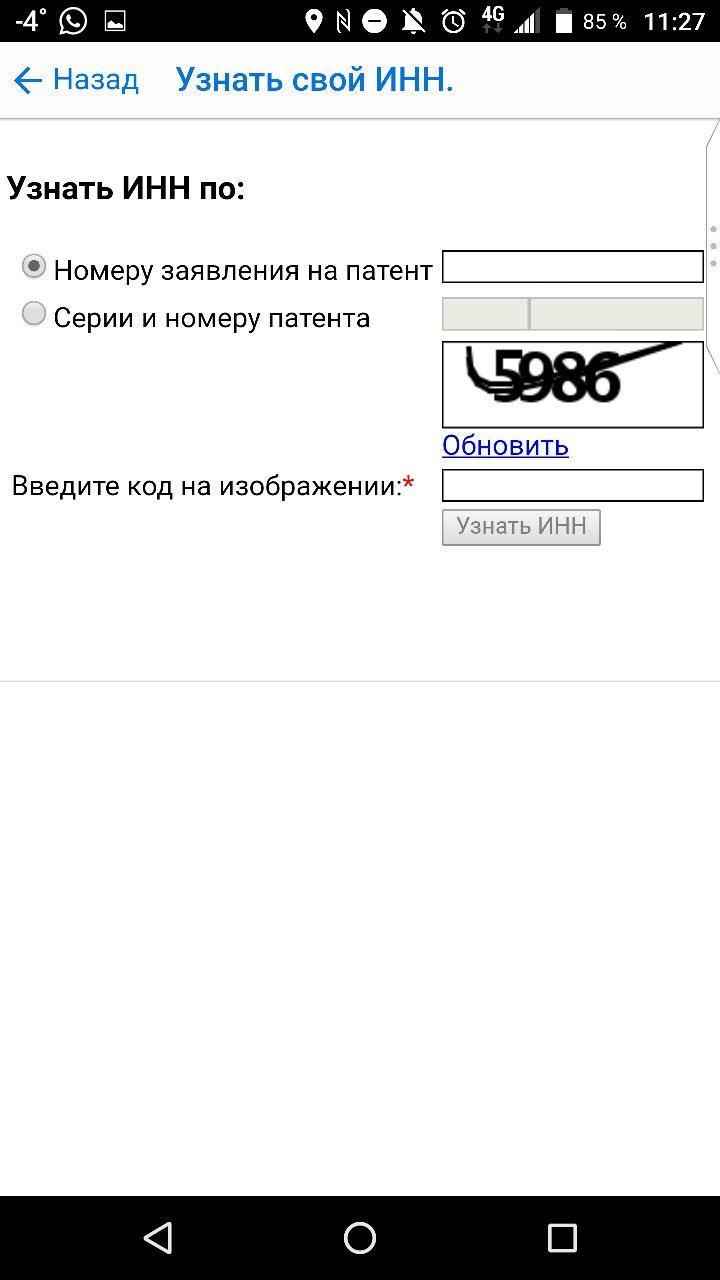Focus the captcha code input field

click(x=573, y=485)
